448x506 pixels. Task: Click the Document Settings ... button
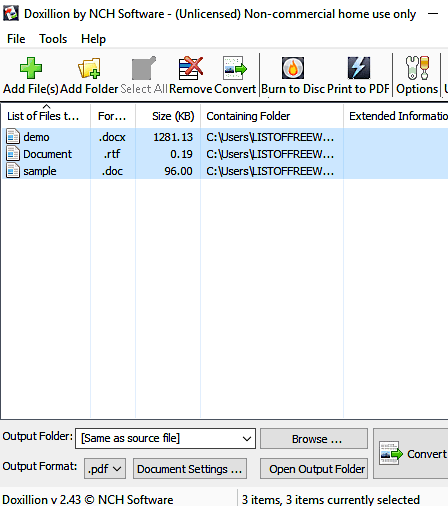point(190,469)
